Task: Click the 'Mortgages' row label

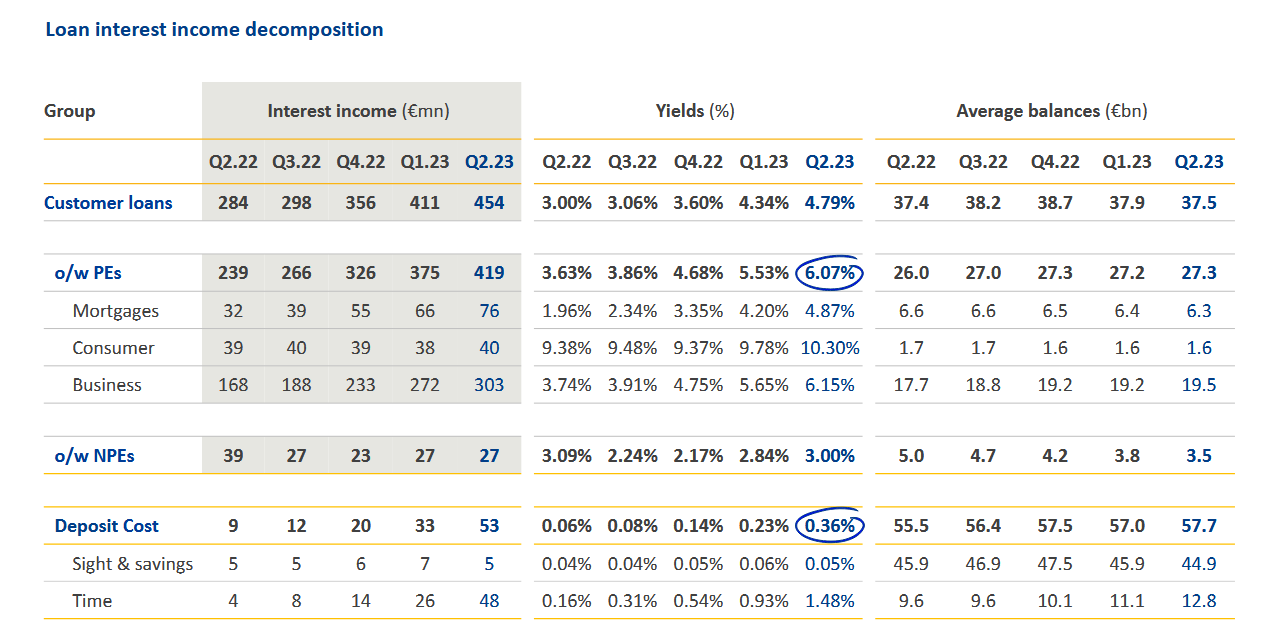Action: tap(115, 311)
